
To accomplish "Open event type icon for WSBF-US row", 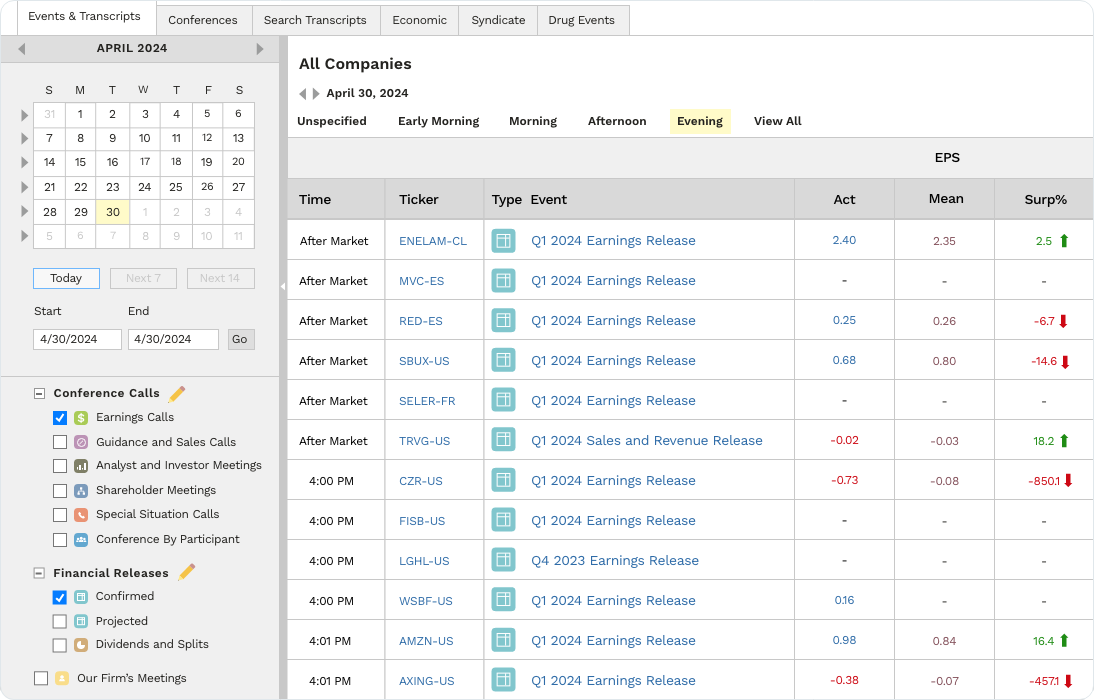I will 503,600.
